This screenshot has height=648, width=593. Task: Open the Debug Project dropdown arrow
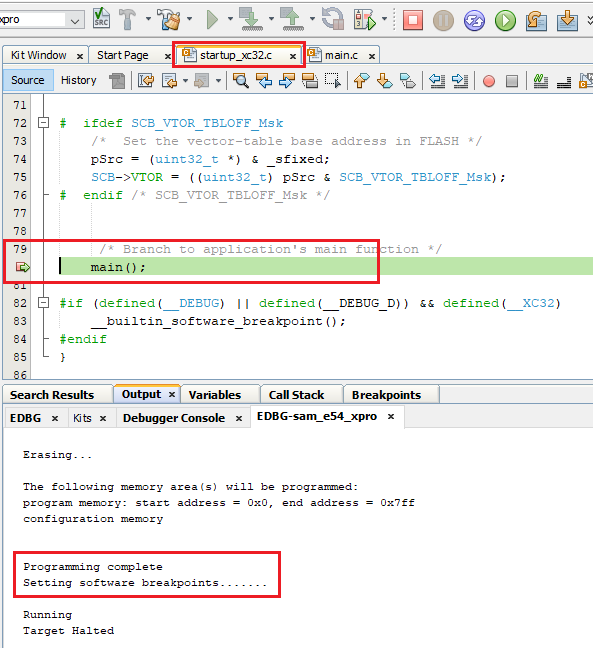point(384,19)
